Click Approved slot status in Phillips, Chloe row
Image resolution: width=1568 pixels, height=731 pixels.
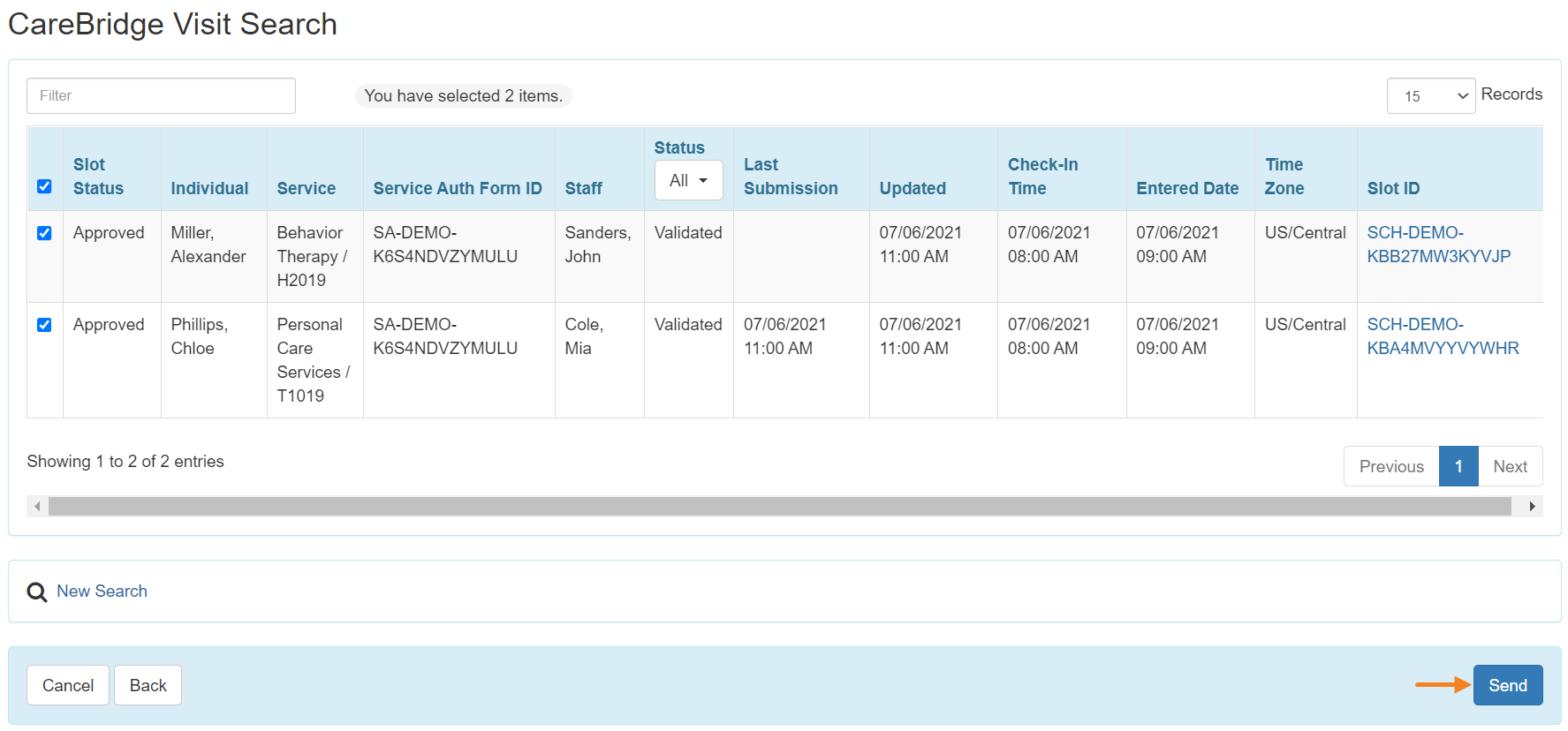[109, 325]
